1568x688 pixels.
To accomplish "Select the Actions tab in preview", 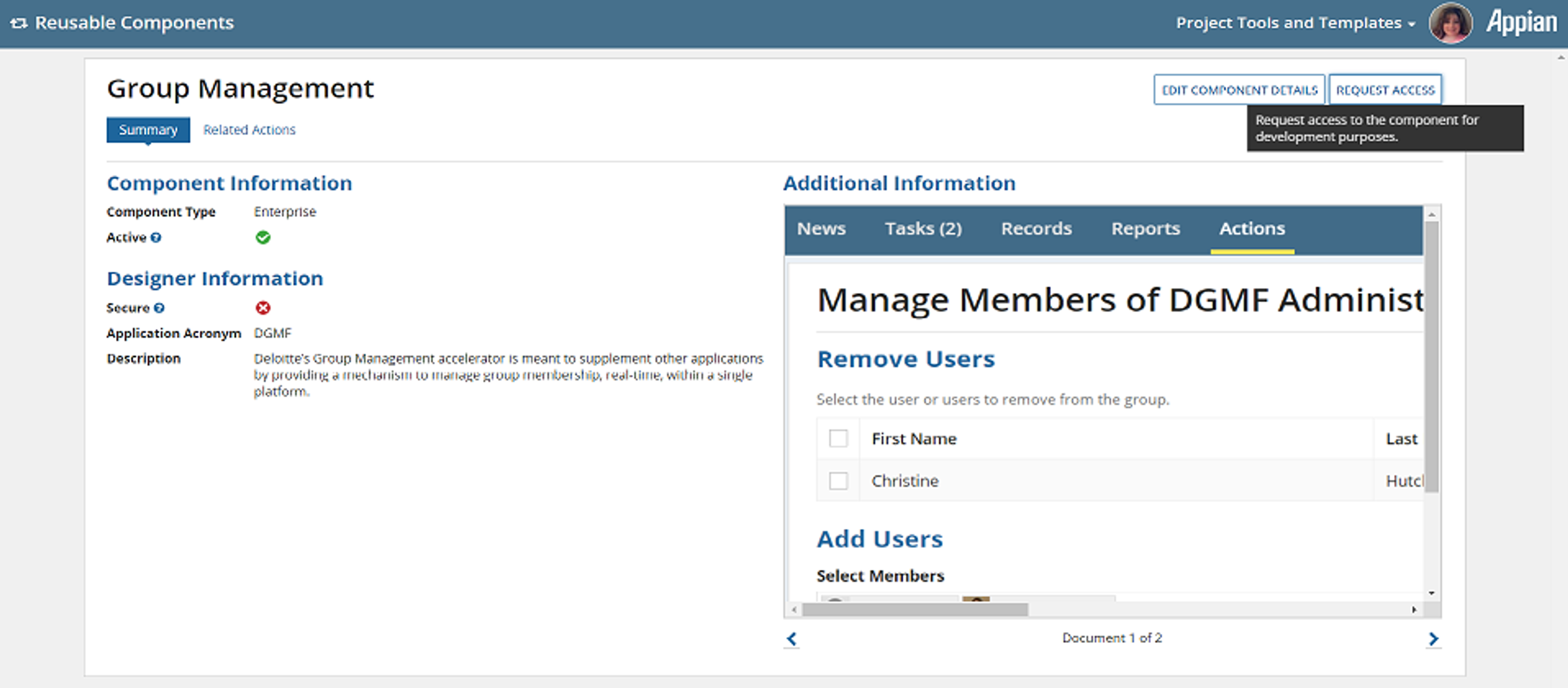I will [1252, 229].
